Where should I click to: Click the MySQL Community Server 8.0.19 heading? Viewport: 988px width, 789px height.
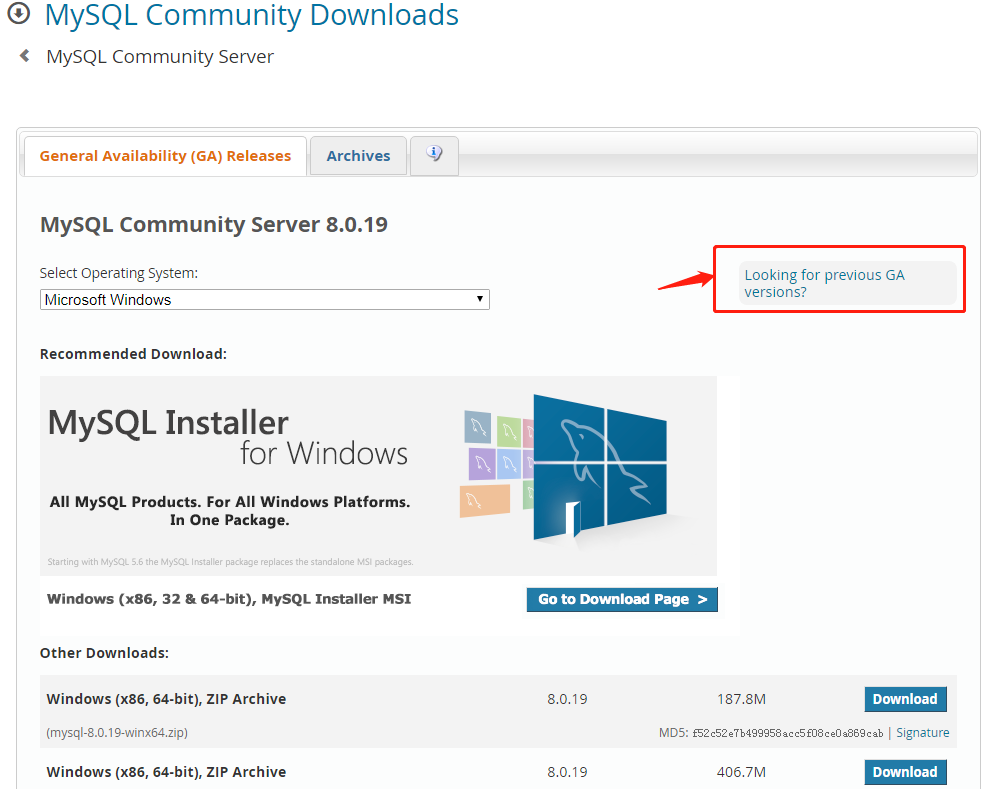[214, 224]
